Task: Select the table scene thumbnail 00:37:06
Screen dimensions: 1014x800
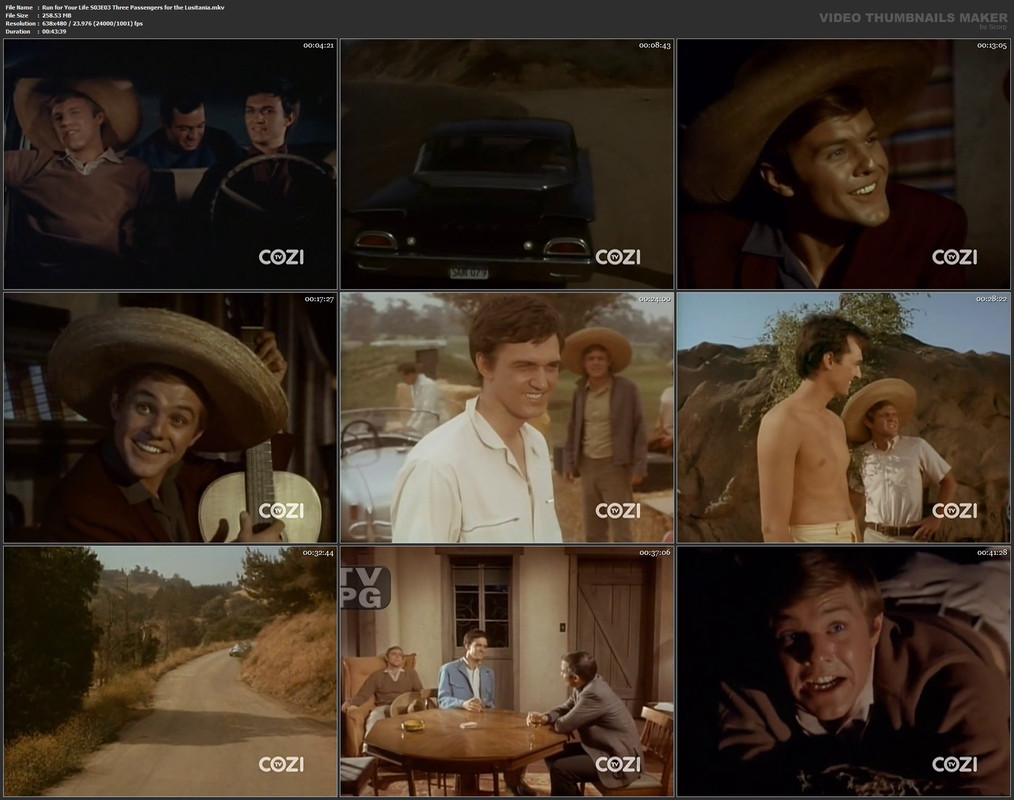Action: click(507, 671)
